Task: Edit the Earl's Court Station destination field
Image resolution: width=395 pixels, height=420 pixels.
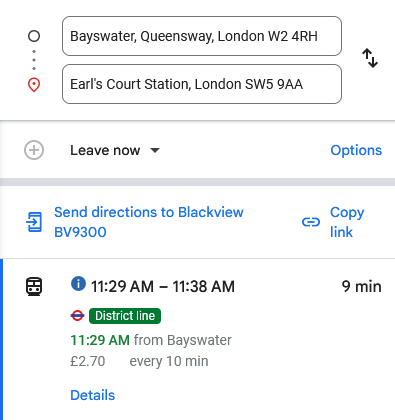Action: pyautogui.click(x=202, y=84)
